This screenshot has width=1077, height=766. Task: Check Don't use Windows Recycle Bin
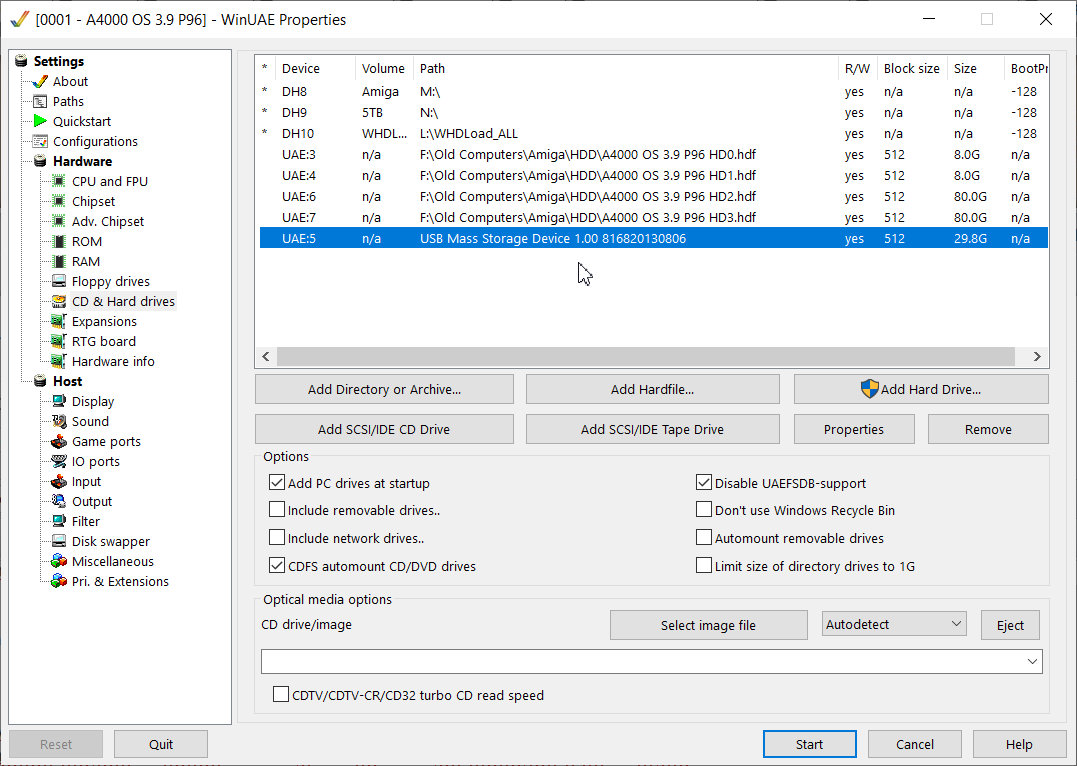pyautogui.click(x=703, y=510)
